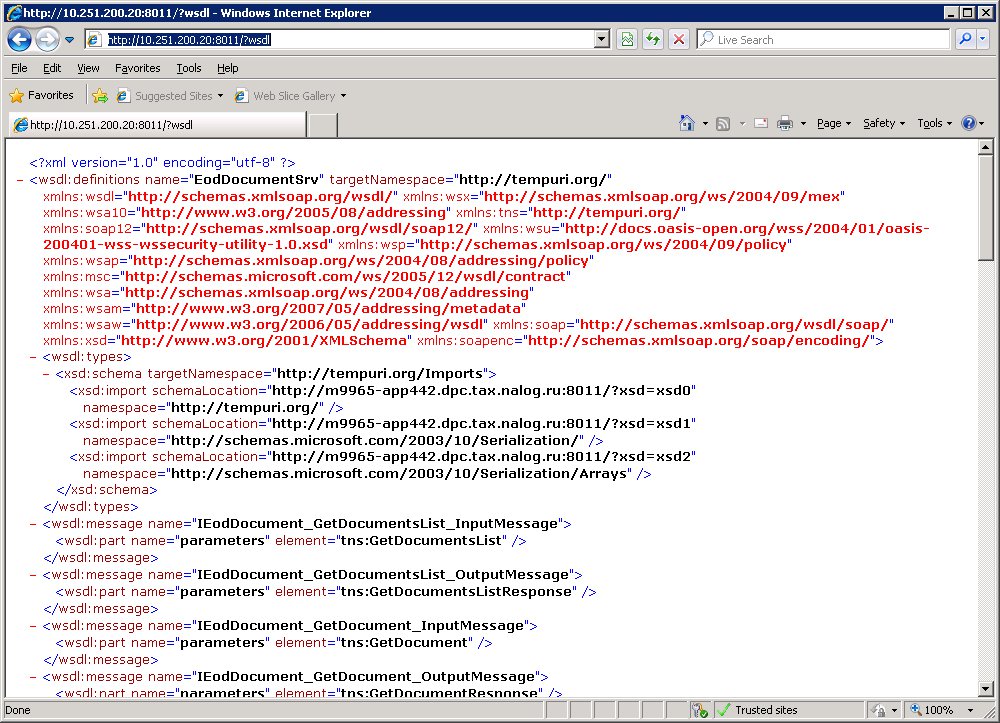Click the Refresh page icon

[x=653, y=40]
